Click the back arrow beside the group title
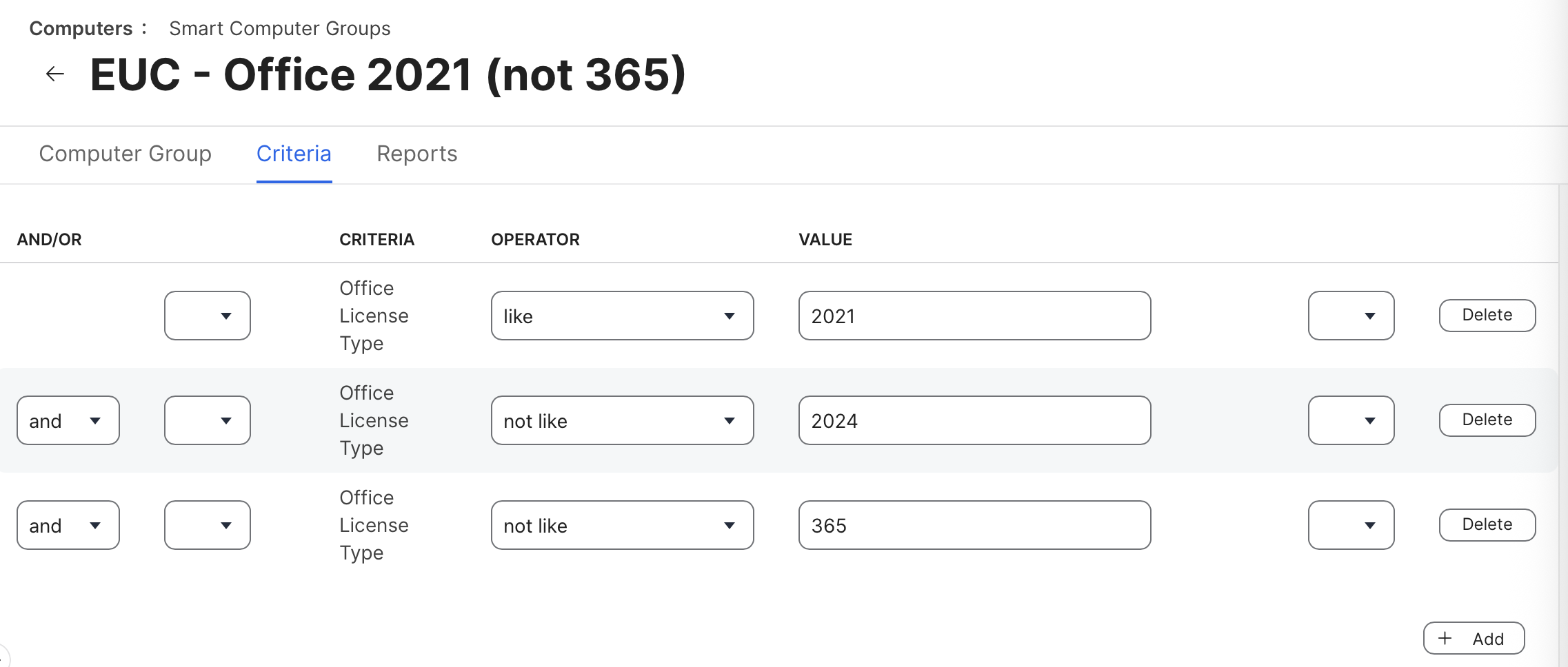Image resolution: width=1568 pixels, height=667 pixels. (x=55, y=74)
